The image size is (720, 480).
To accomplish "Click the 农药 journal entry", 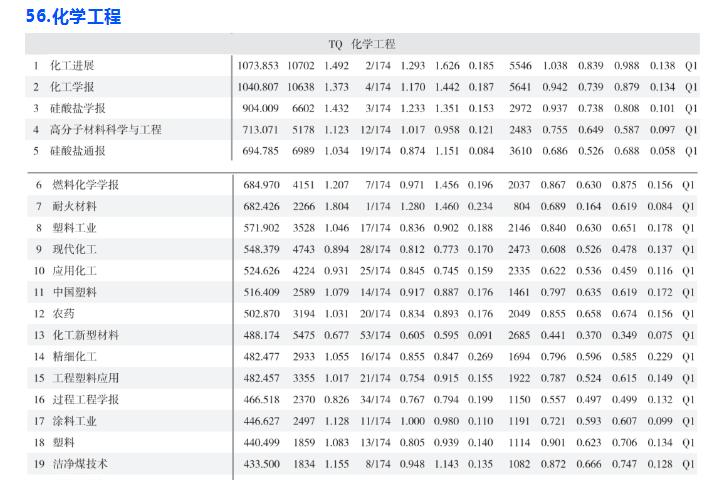I will 62,313.
